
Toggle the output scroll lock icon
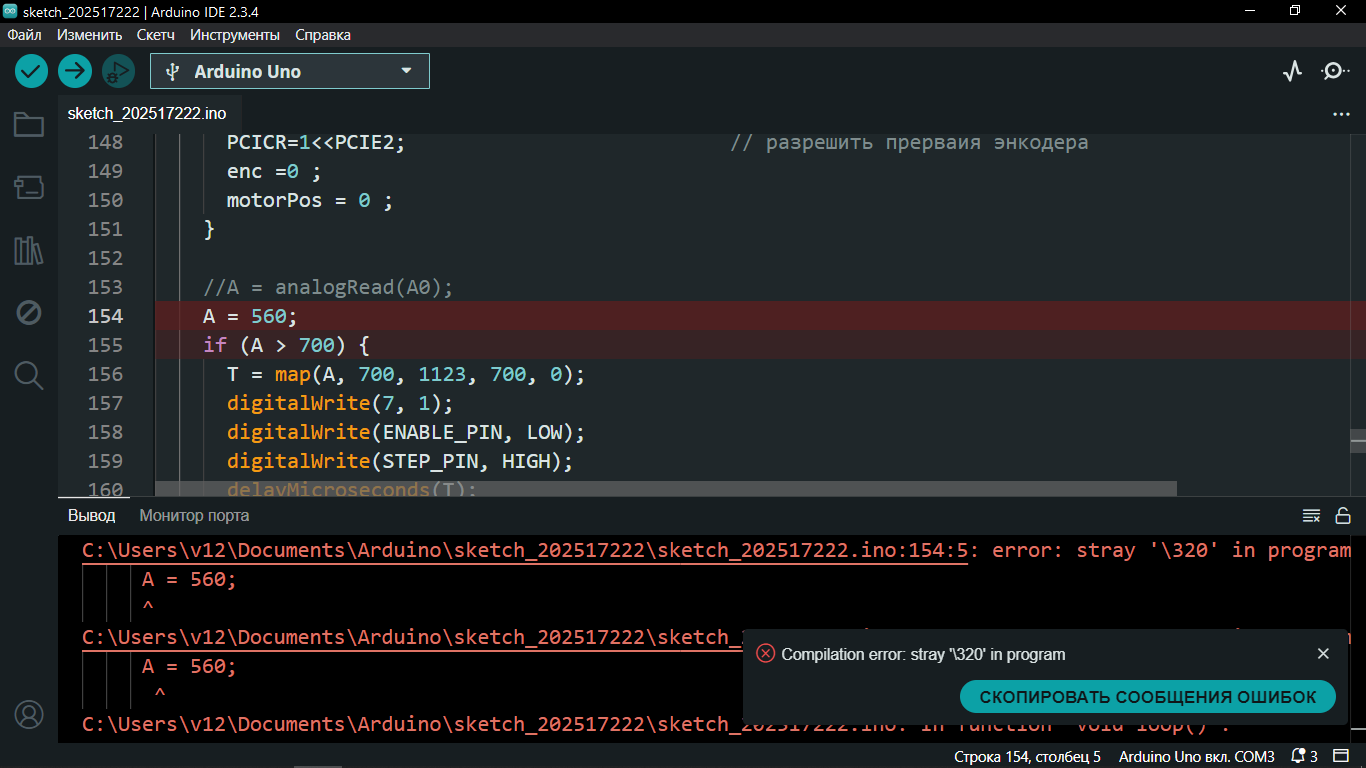(1343, 516)
